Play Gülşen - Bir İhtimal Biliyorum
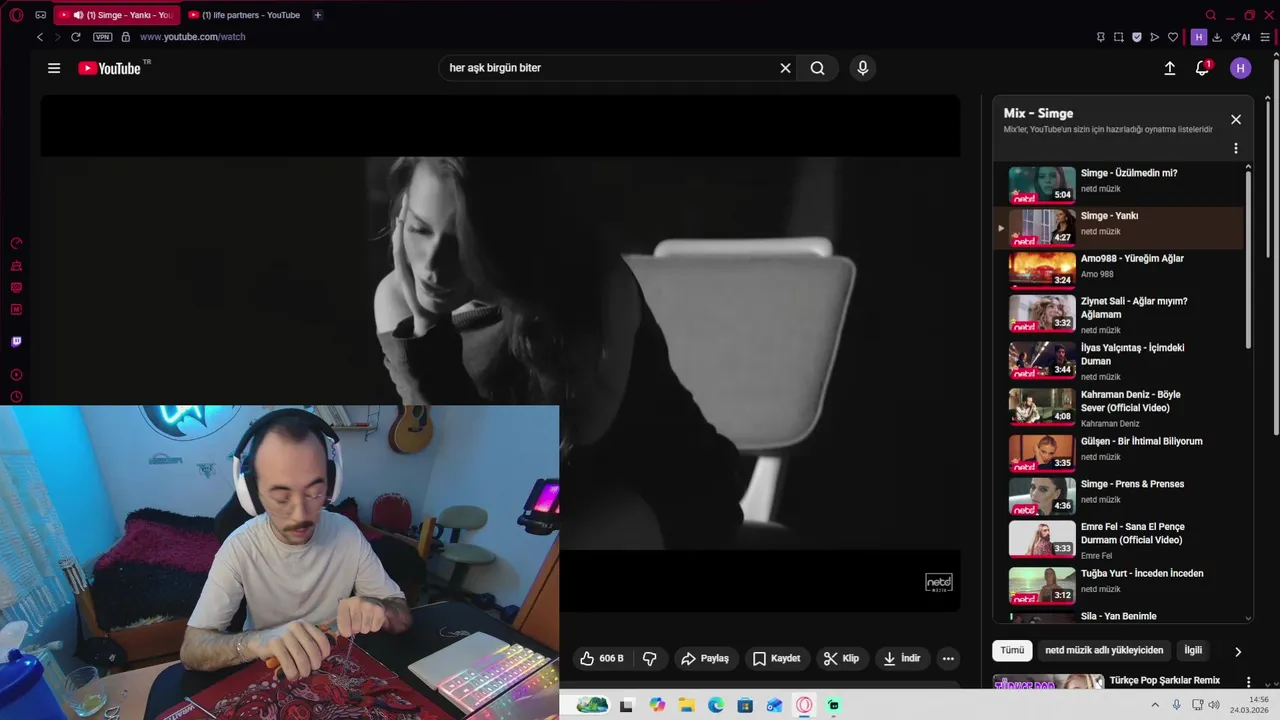Image resolution: width=1280 pixels, height=720 pixels. coord(1120,453)
